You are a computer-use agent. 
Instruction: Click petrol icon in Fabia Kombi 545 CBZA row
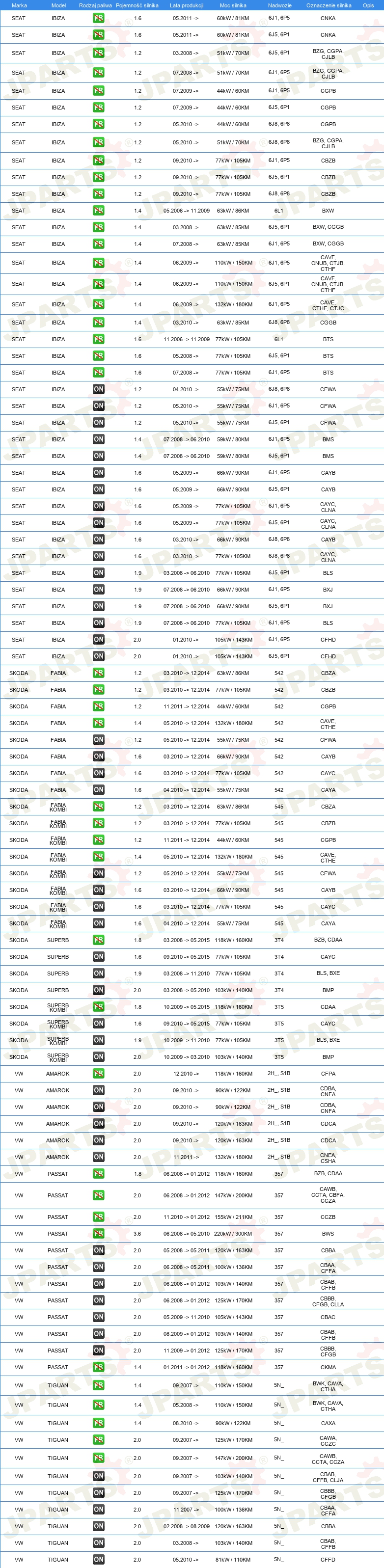[98, 807]
